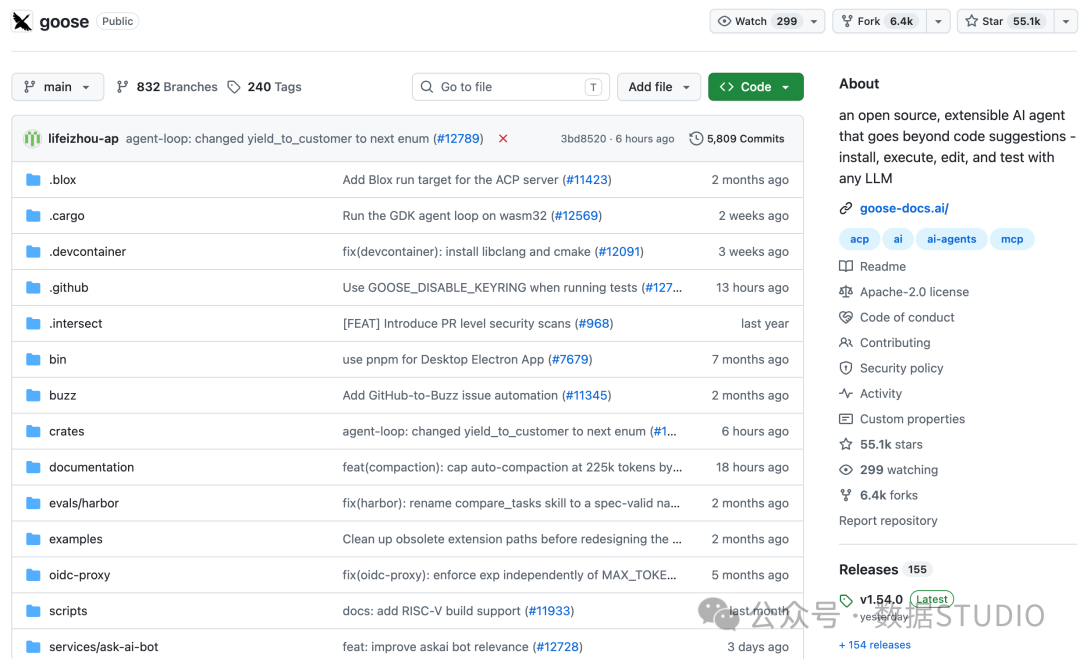Click the Go to file search field

[x=510, y=87]
